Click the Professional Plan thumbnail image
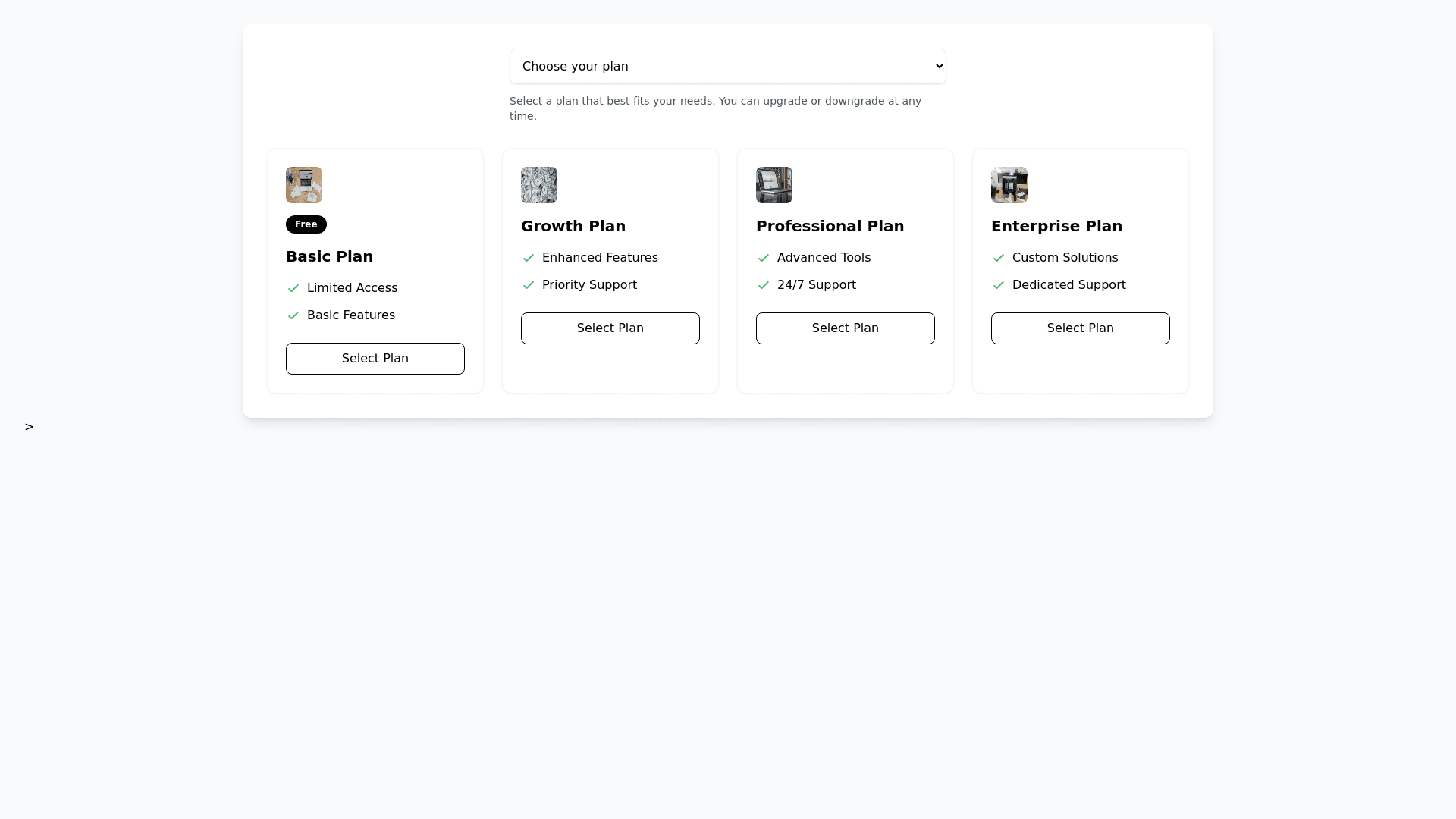The image size is (1456, 819). 774,185
